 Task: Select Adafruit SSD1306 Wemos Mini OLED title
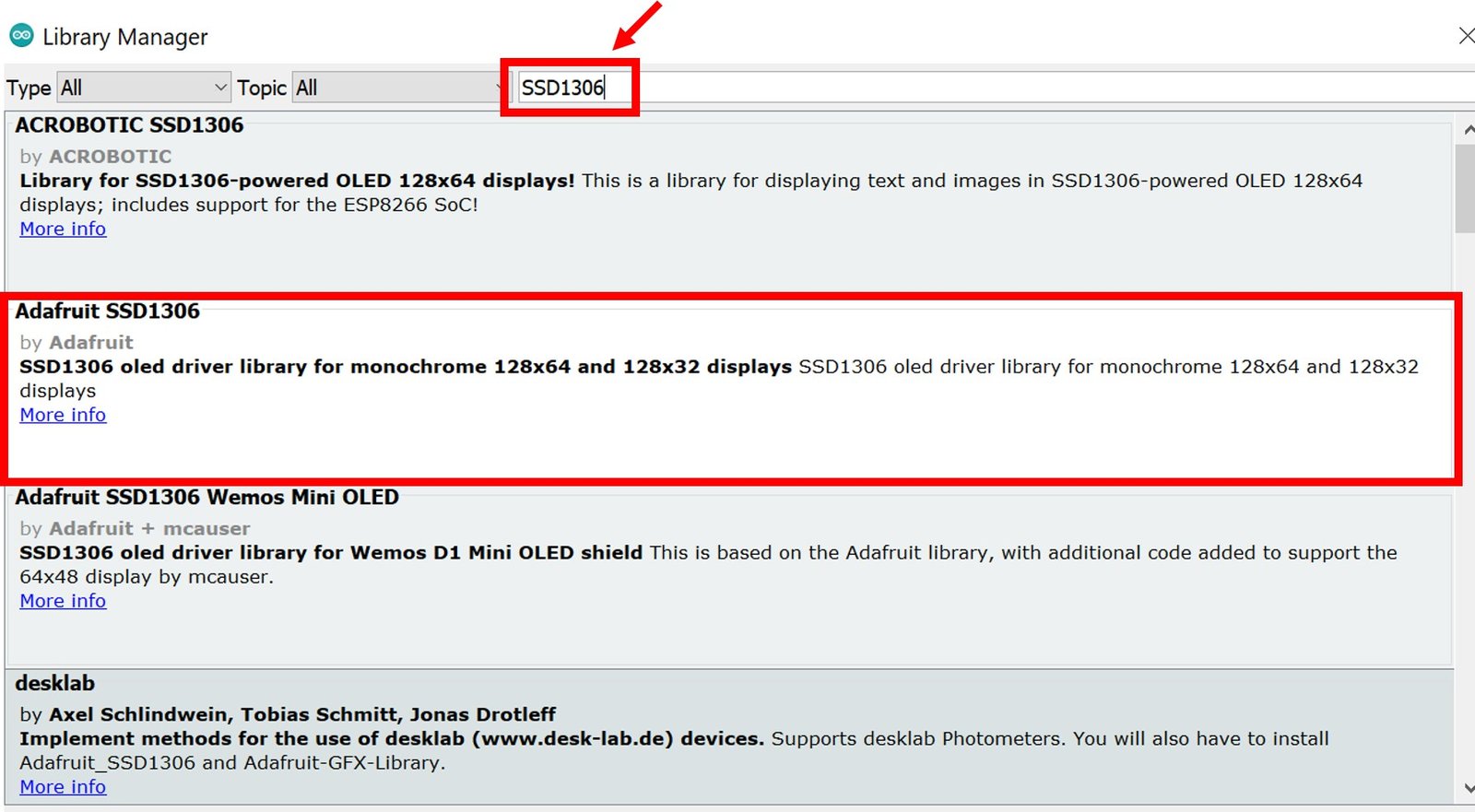coord(206,498)
